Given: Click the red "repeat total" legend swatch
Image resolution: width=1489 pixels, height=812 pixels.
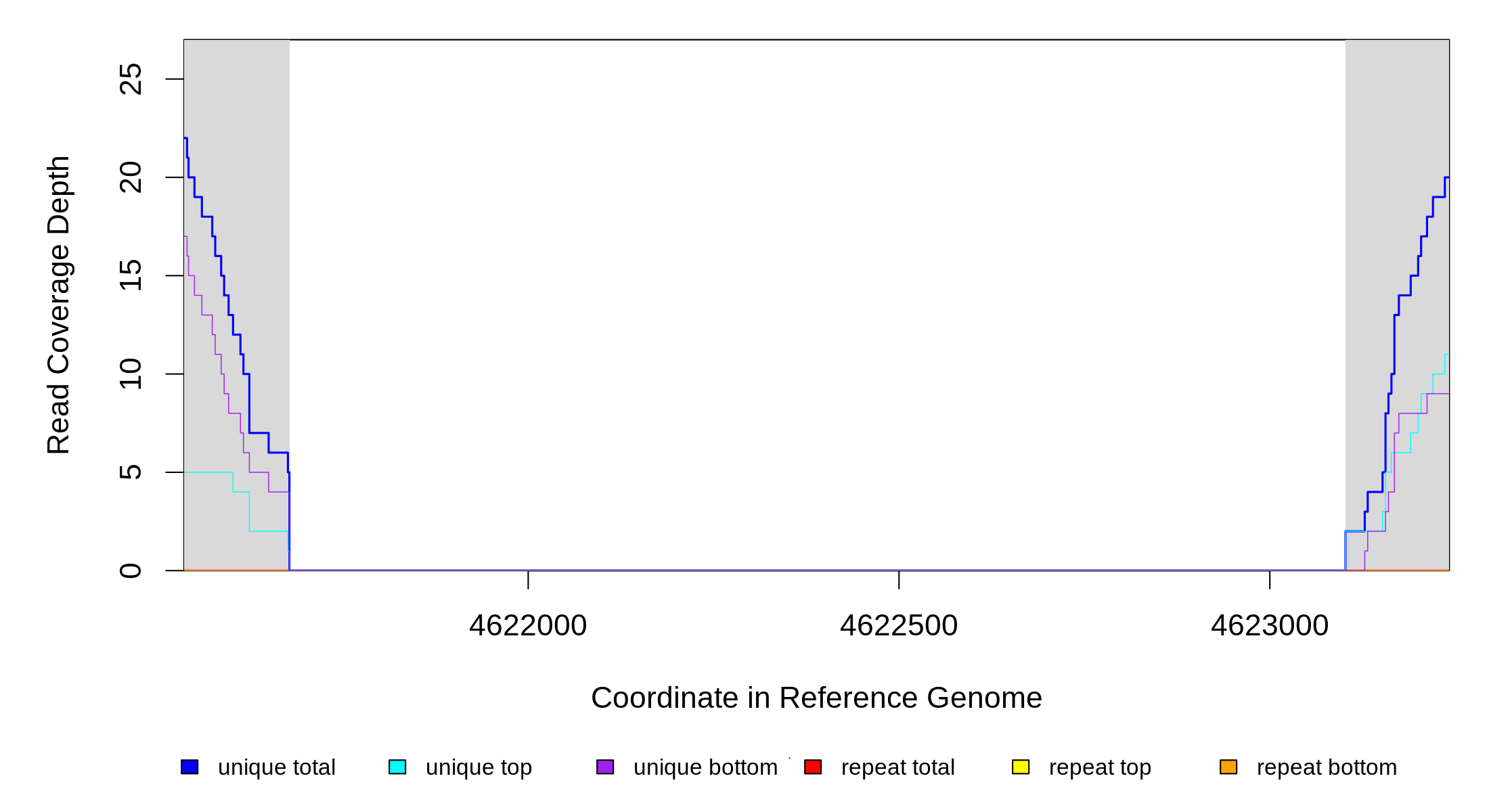Looking at the screenshot, I should 813,767.
